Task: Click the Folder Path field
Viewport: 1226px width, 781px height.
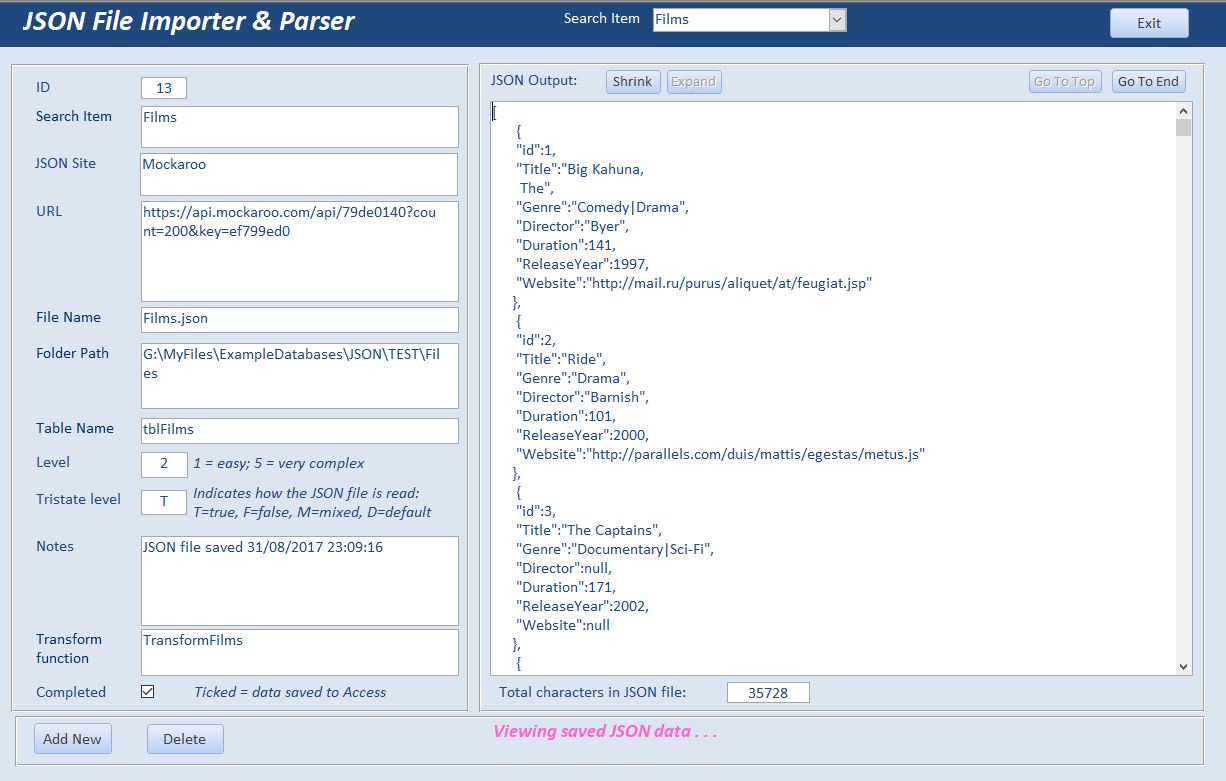Action: point(300,376)
